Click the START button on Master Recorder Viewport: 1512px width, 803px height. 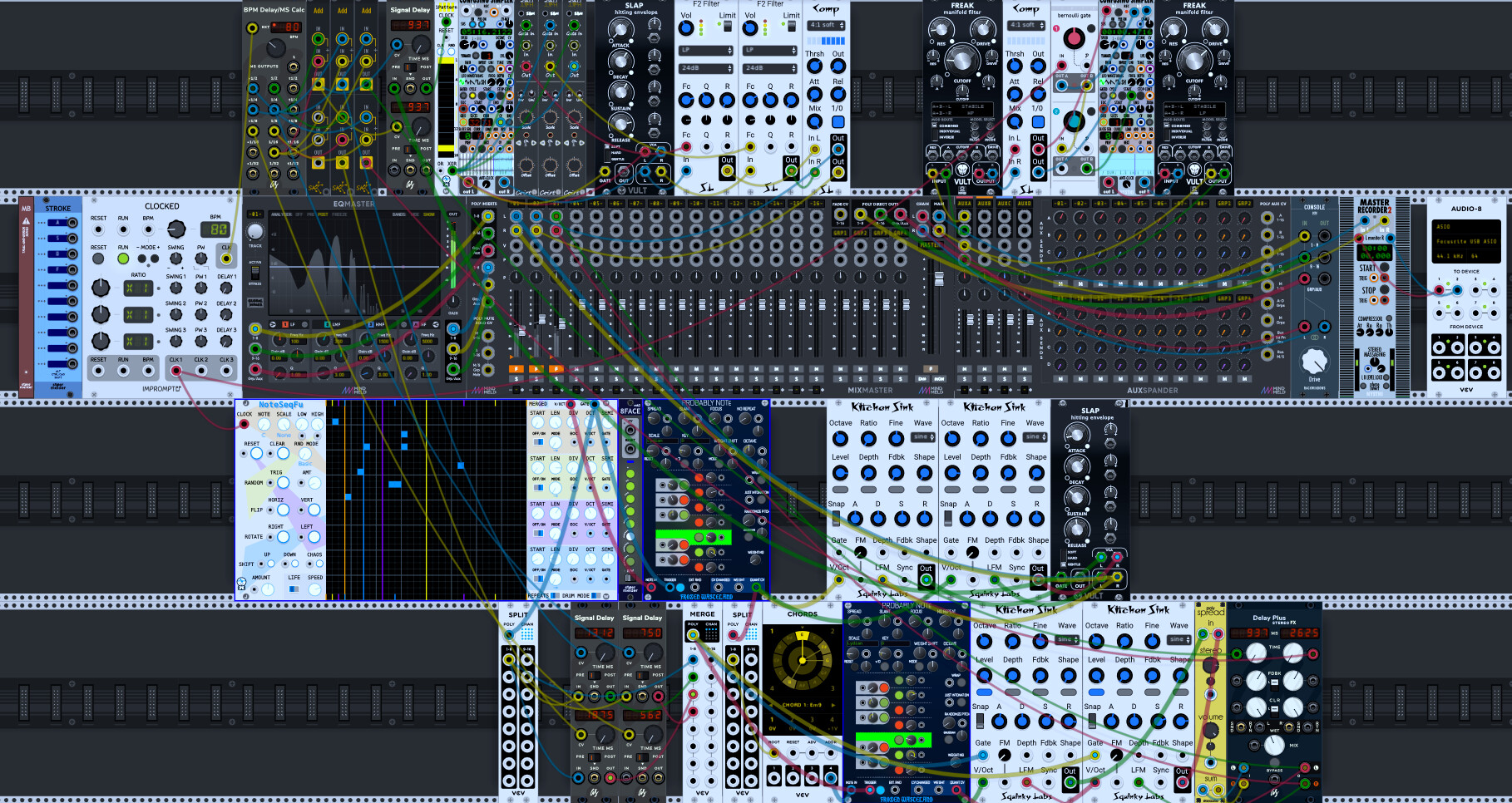1385,268
